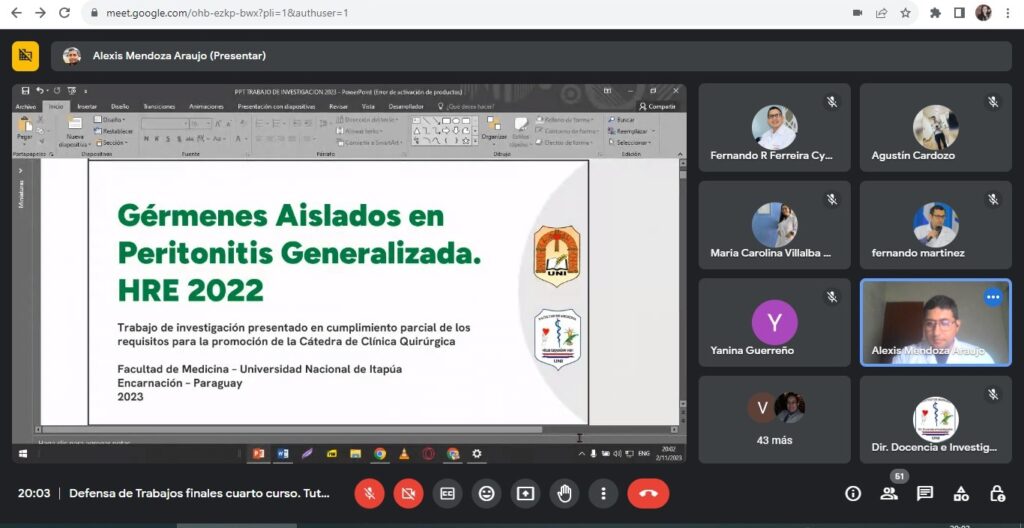Open the meeting details info icon
The image size is (1024, 528).
(853, 493)
